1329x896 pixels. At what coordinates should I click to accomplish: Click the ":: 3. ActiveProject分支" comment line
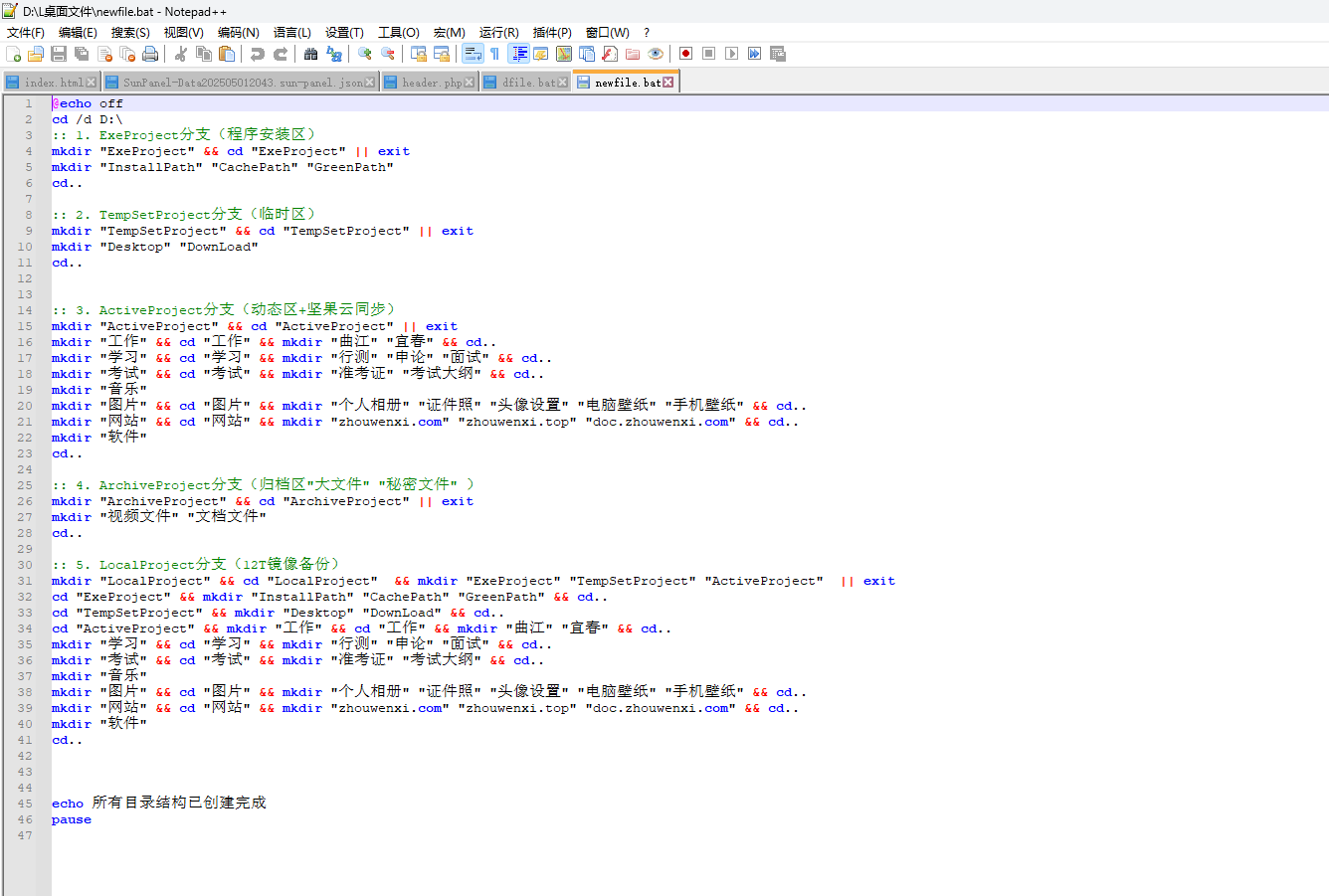coord(224,310)
